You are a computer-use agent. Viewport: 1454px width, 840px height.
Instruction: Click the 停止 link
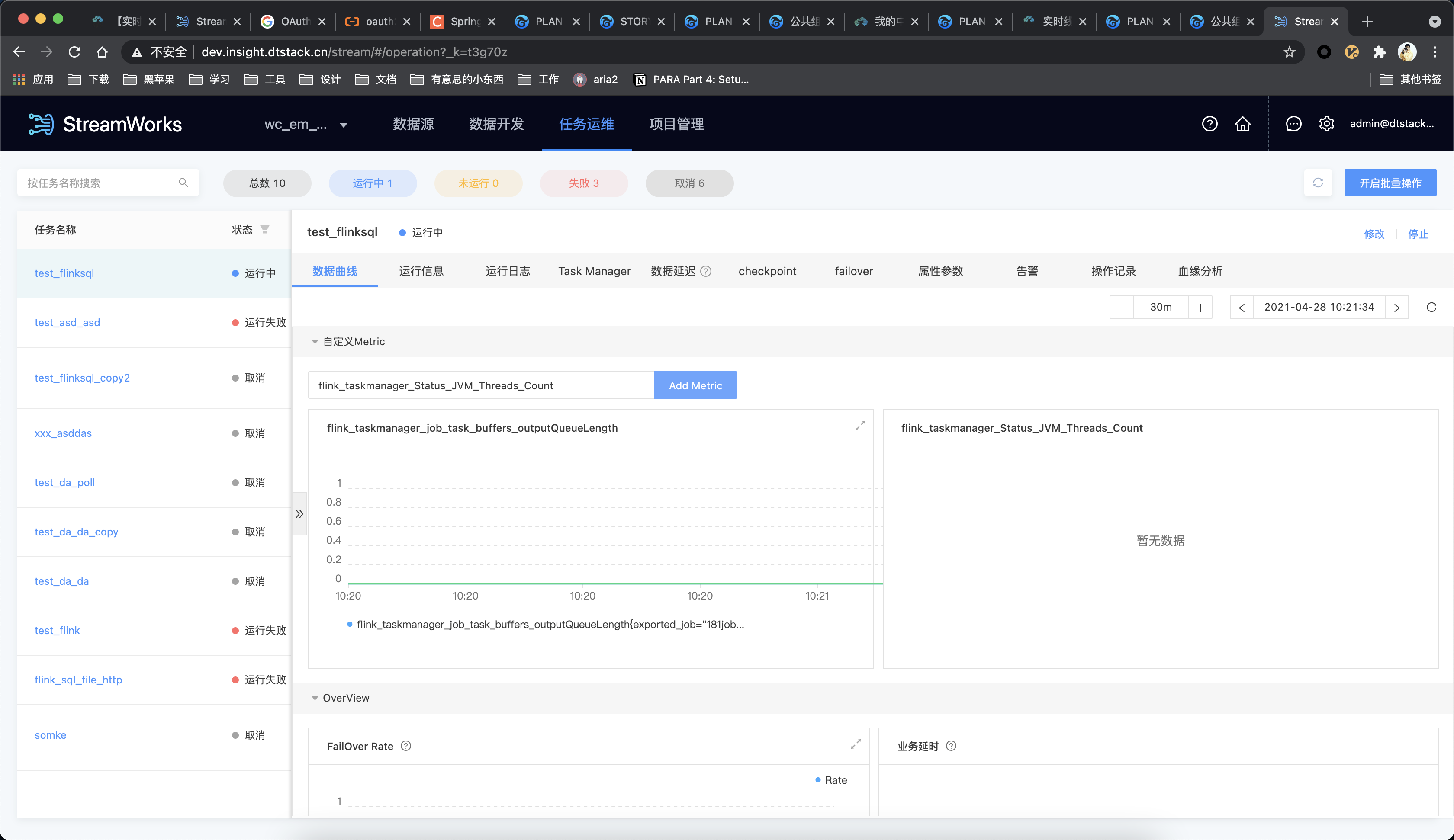tap(1418, 234)
